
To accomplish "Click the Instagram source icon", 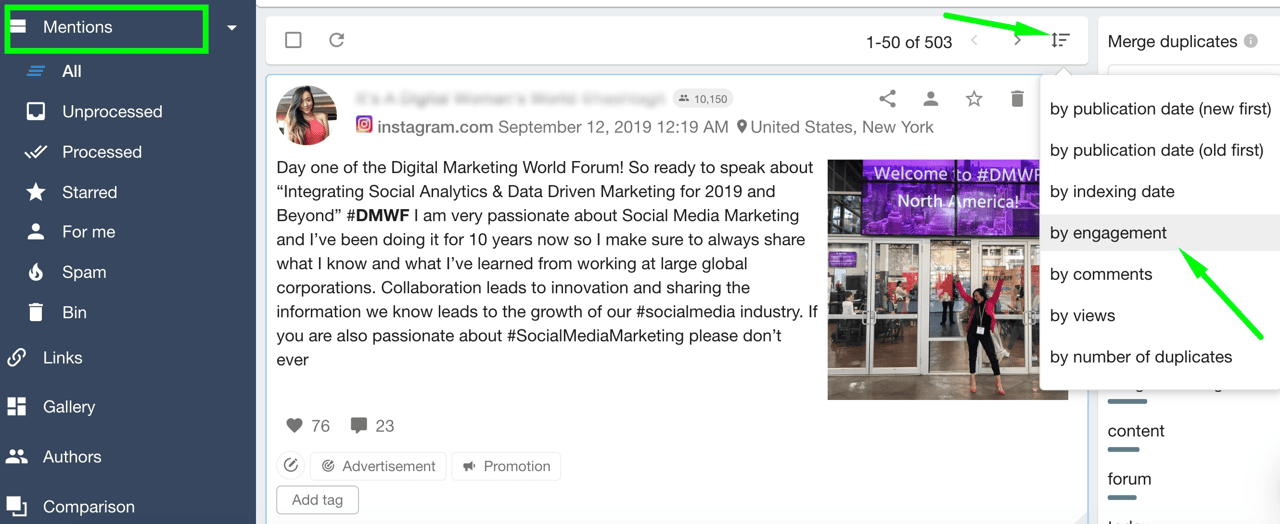I will (x=365, y=125).
